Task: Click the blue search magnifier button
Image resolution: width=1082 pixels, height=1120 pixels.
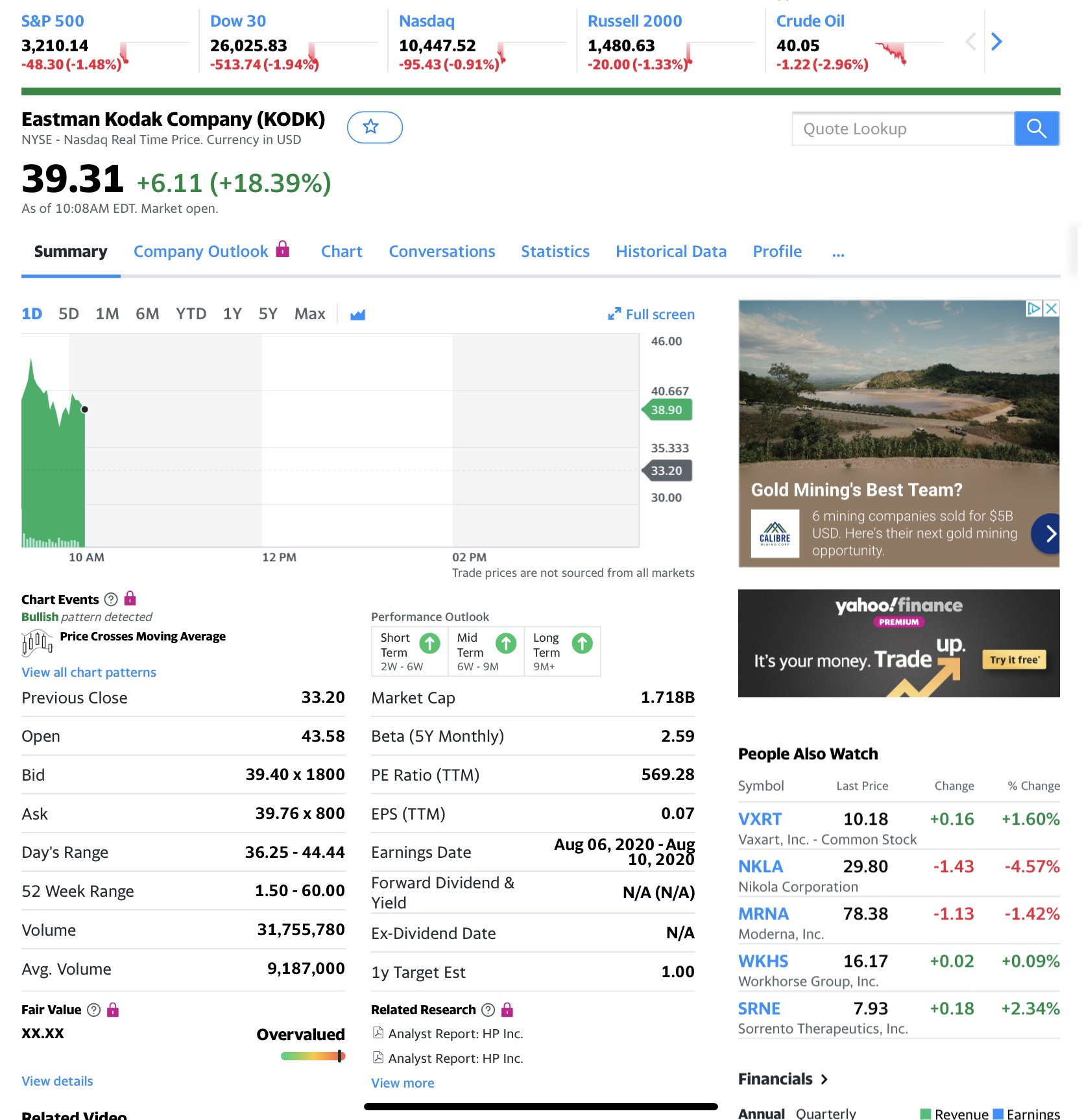Action: (x=1036, y=128)
